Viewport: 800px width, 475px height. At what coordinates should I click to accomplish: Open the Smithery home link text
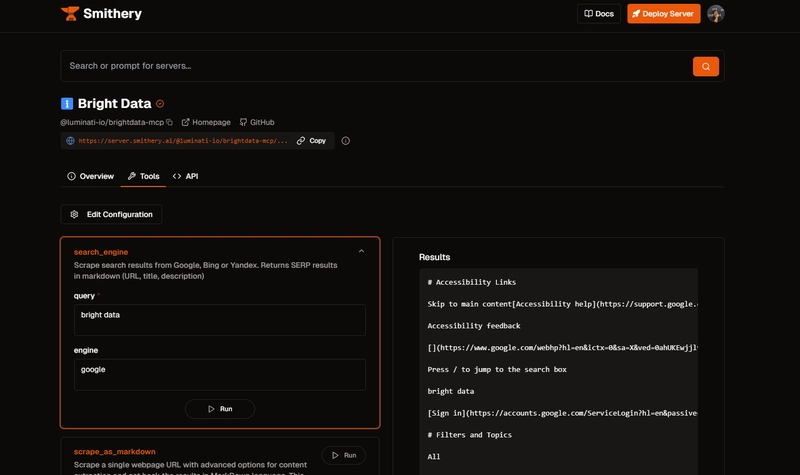(x=112, y=14)
